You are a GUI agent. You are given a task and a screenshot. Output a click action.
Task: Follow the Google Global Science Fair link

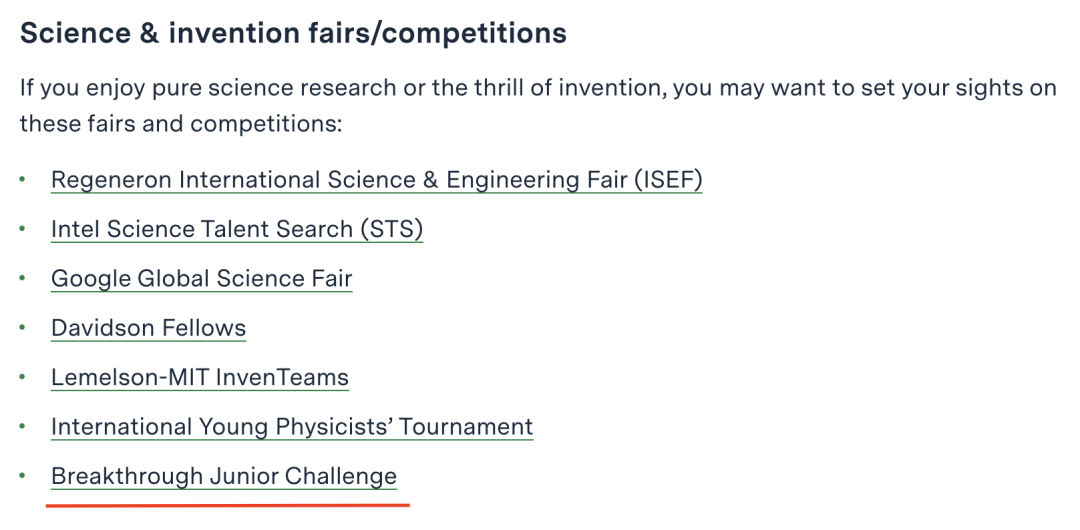(201, 278)
